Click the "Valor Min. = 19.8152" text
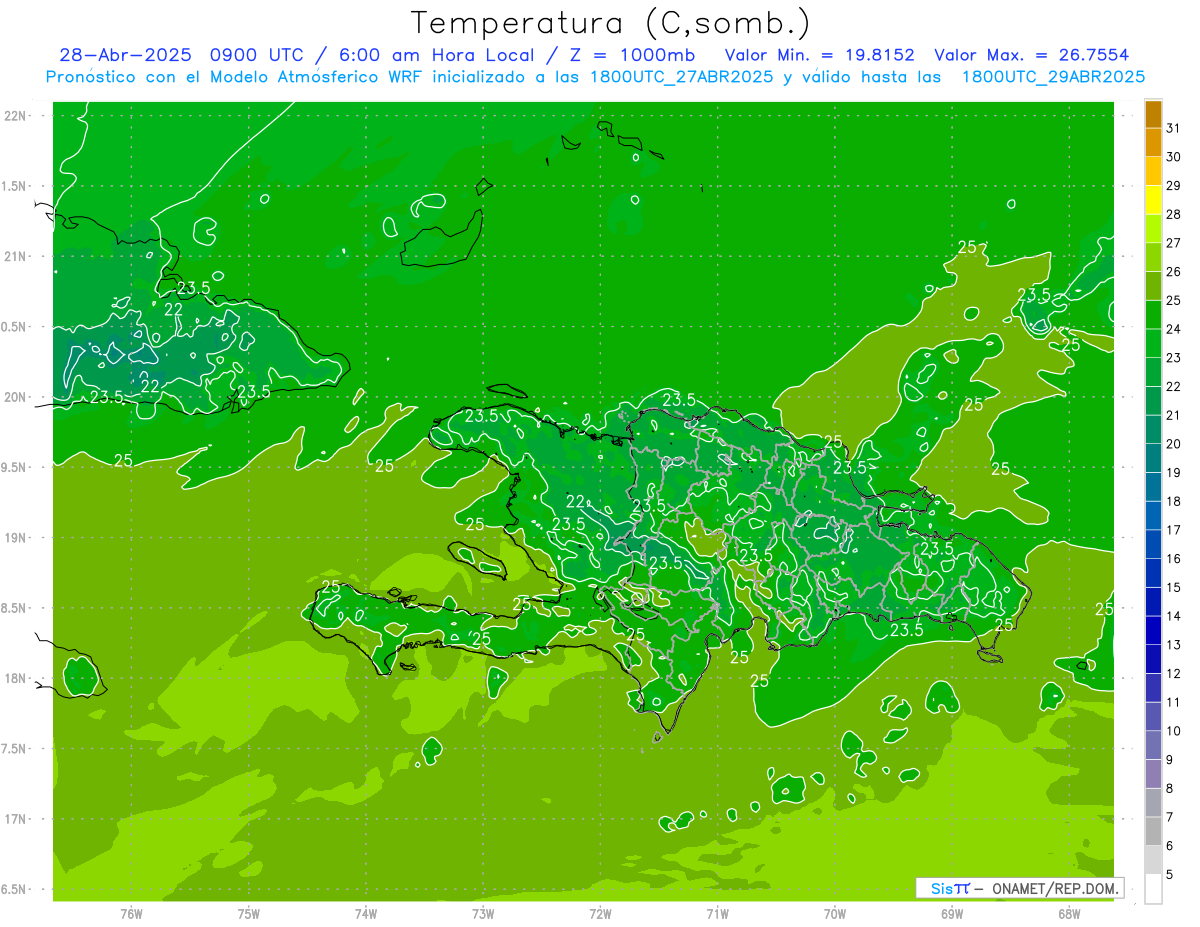The height and width of the screenshot is (927, 1200). [819, 55]
